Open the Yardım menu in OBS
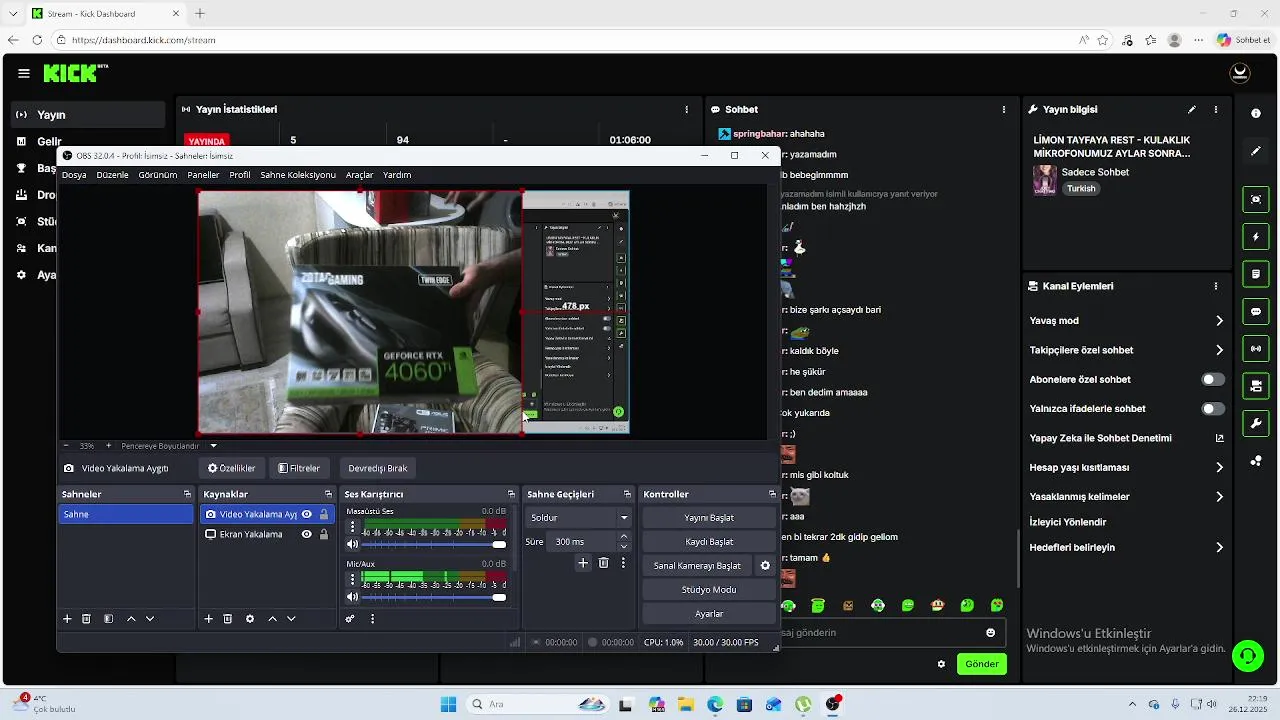1280x720 pixels. 397,175
